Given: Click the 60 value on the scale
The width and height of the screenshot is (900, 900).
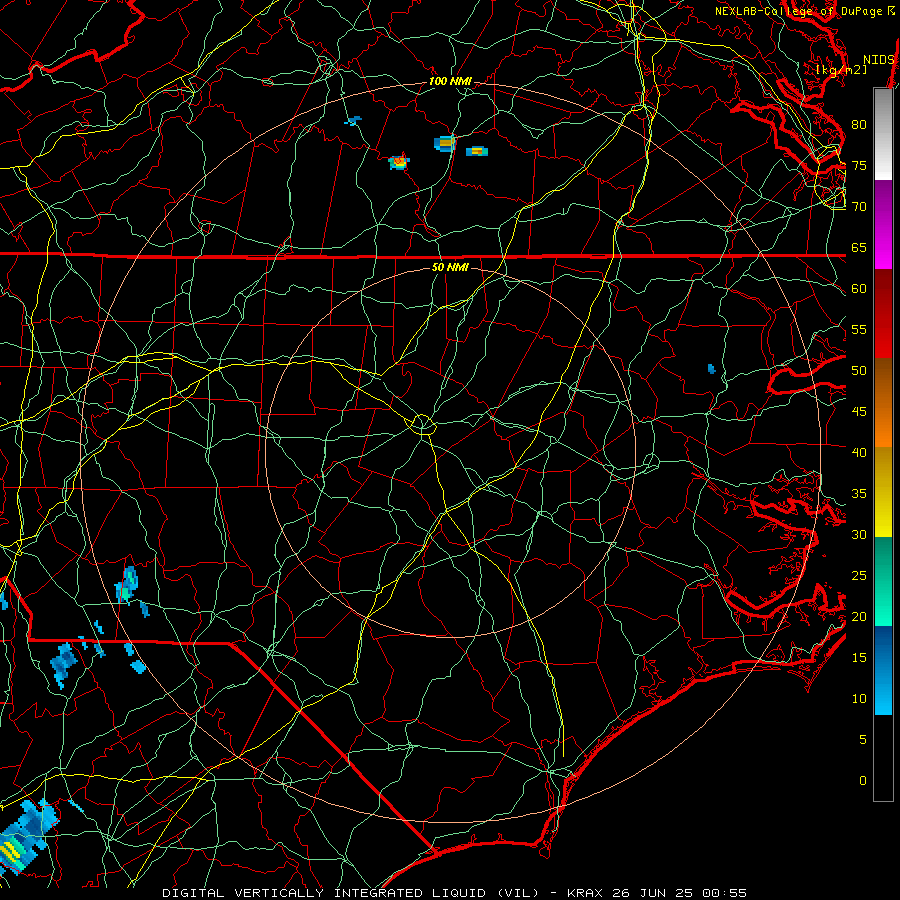Looking at the screenshot, I should click(x=859, y=289).
